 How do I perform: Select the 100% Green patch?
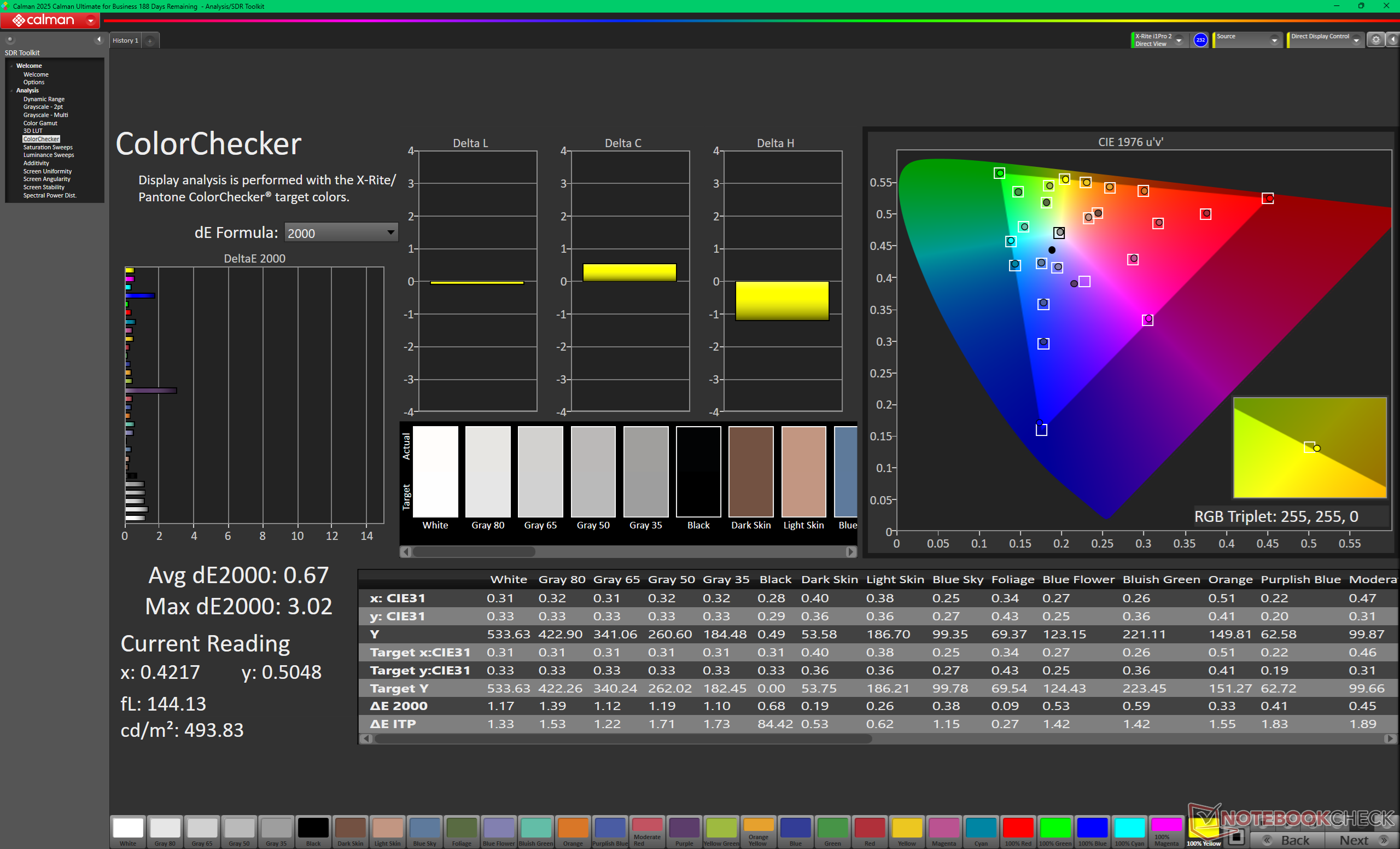coord(1055,832)
